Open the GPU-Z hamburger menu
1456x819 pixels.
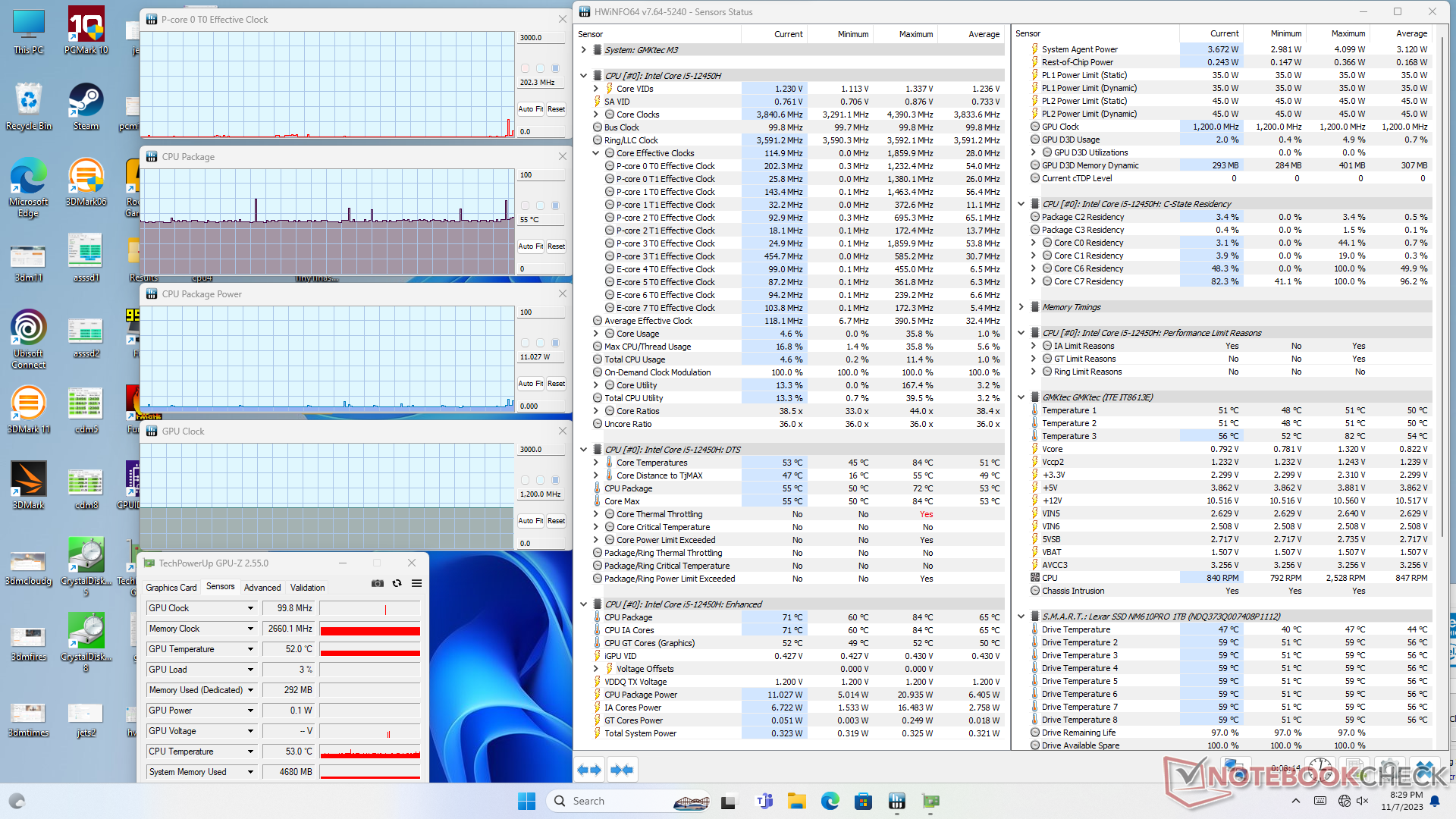click(416, 583)
